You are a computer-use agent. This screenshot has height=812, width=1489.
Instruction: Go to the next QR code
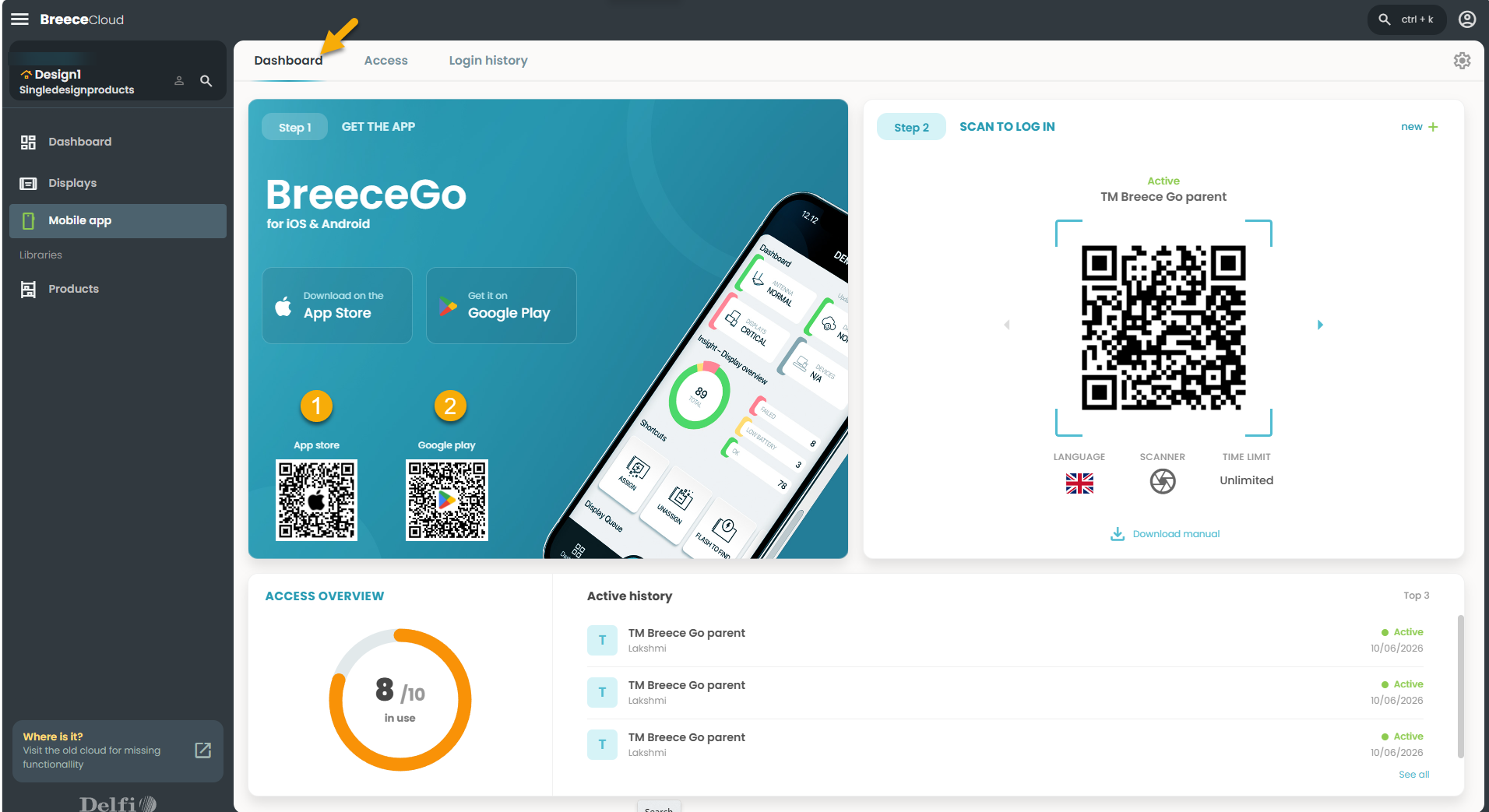1320,325
